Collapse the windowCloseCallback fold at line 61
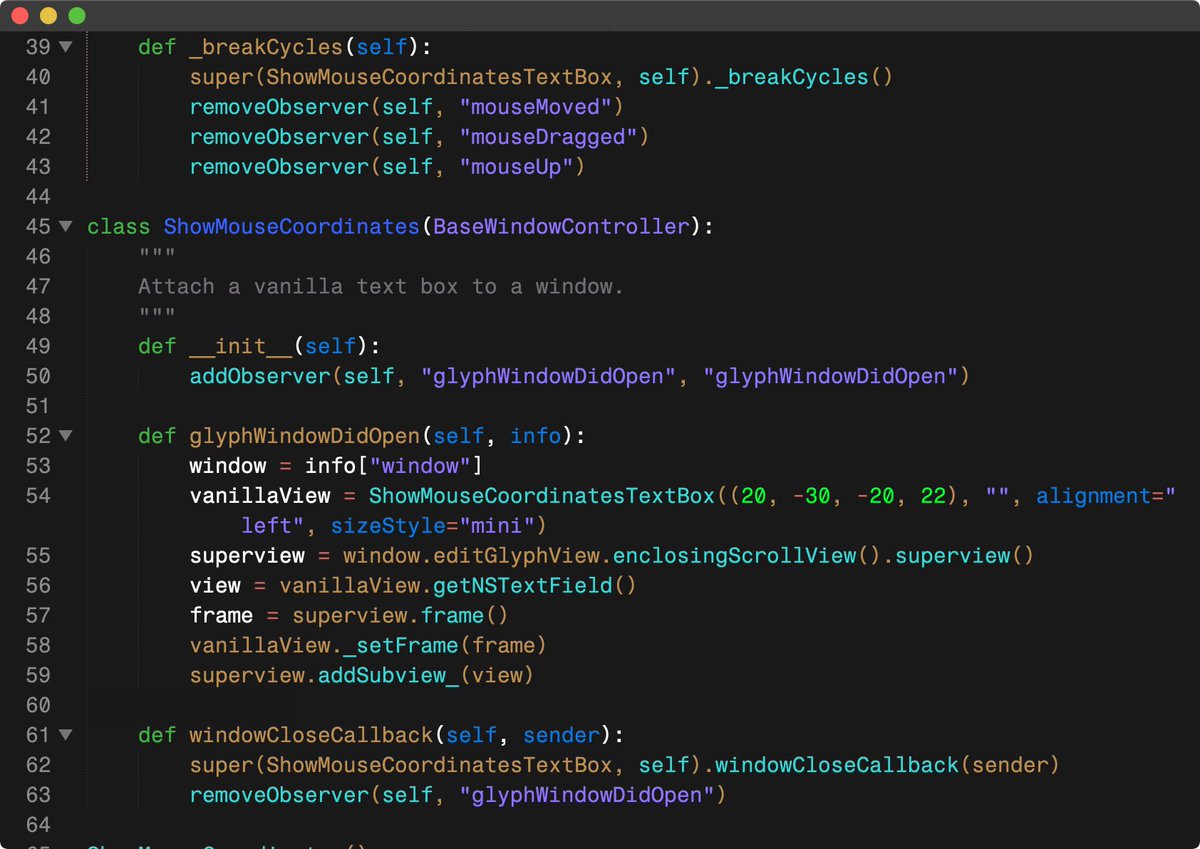The image size is (1200, 849). coord(66,735)
